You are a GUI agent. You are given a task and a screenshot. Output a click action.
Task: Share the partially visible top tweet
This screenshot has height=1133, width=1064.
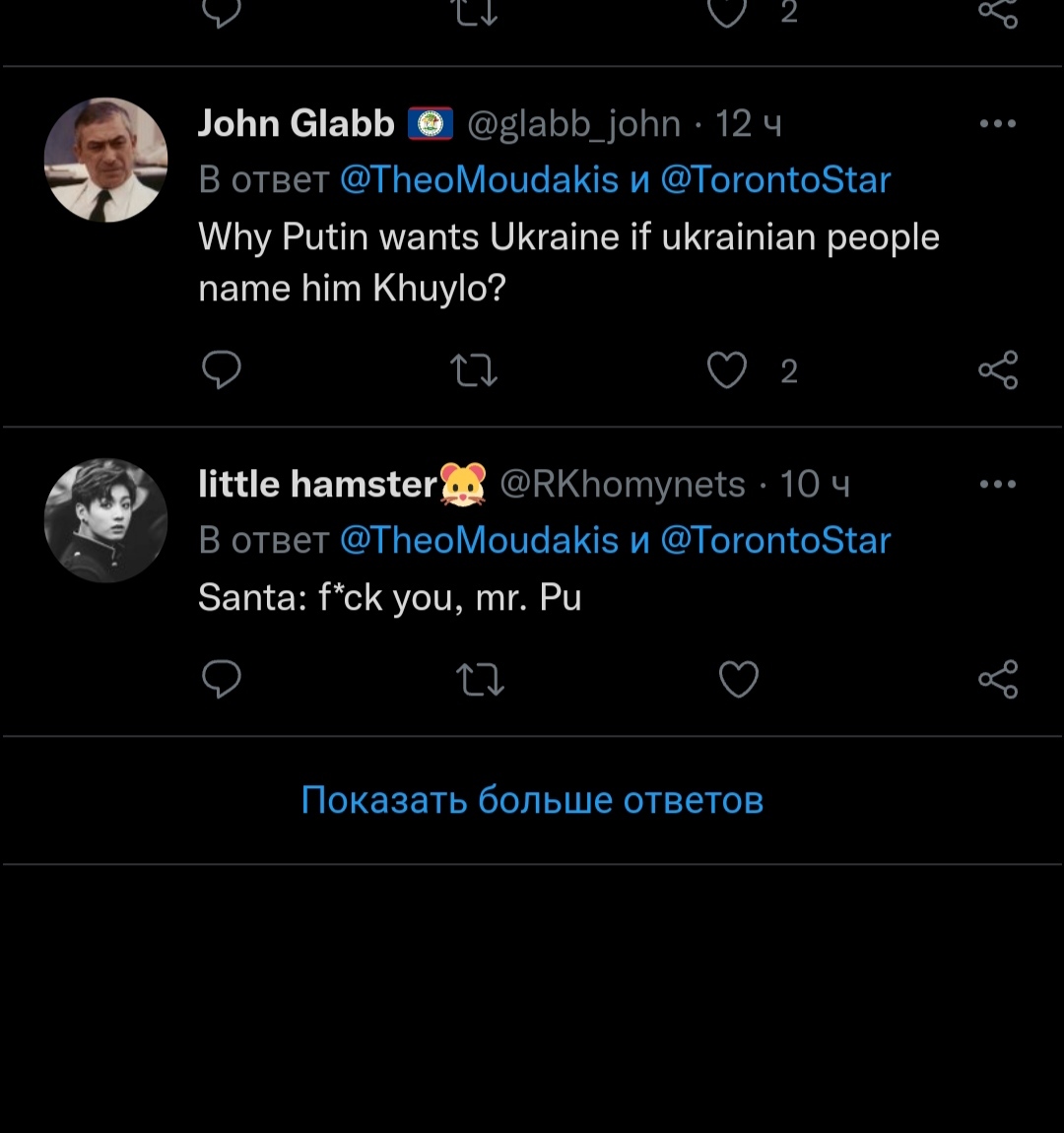tap(997, 12)
